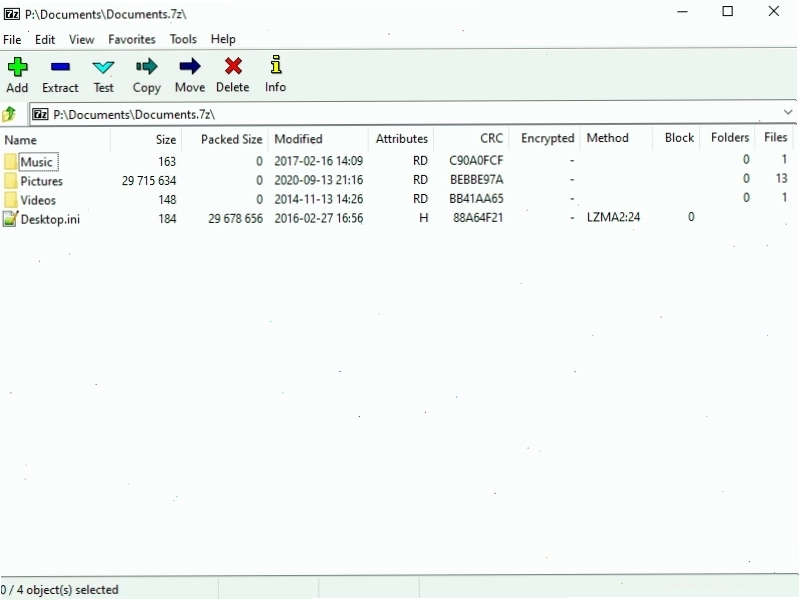Click the red Delete X icon
This screenshot has height=601, width=799.
[x=233, y=66]
